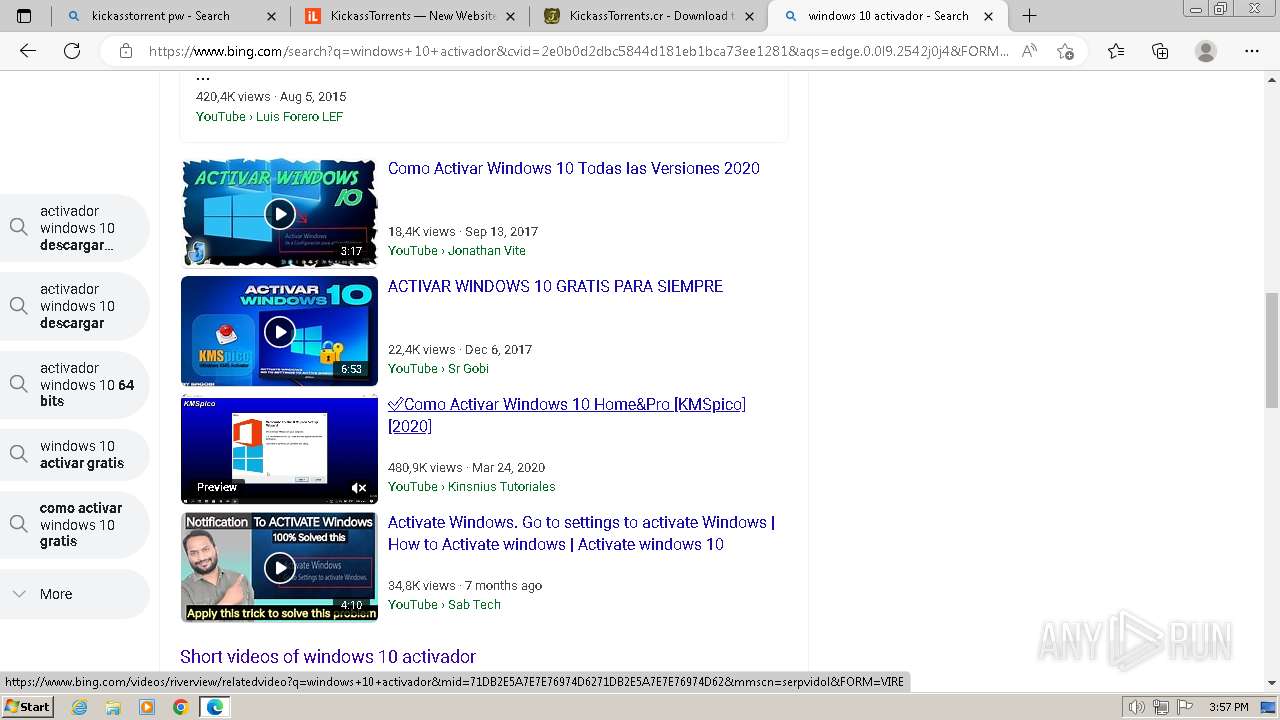Open Como Activar Windows 10 Todas las Versiones 2020
The height and width of the screenshot is (720, 1280).
[x=574, y=168]
